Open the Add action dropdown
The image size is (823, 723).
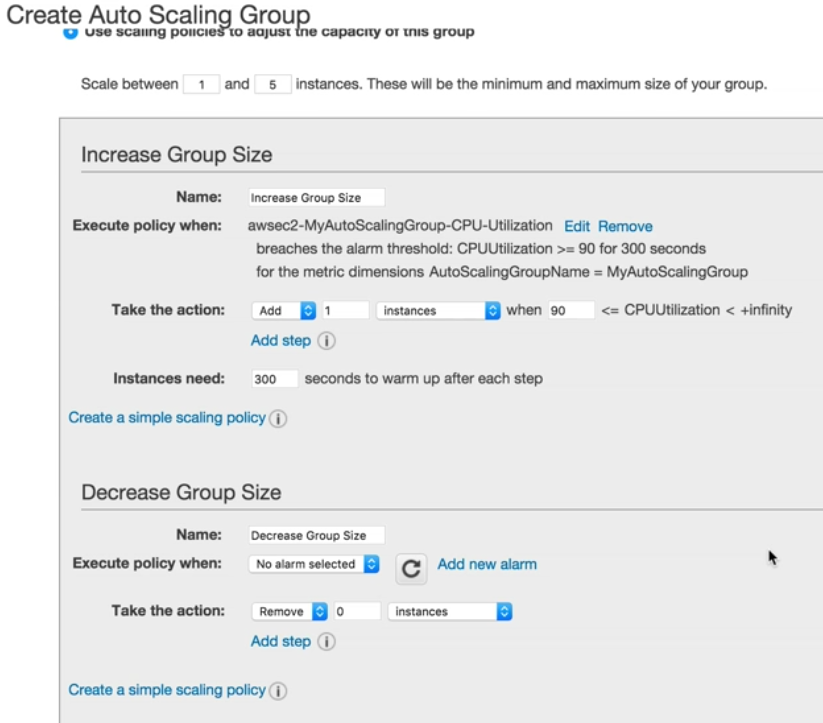click(x=283, y=311)
